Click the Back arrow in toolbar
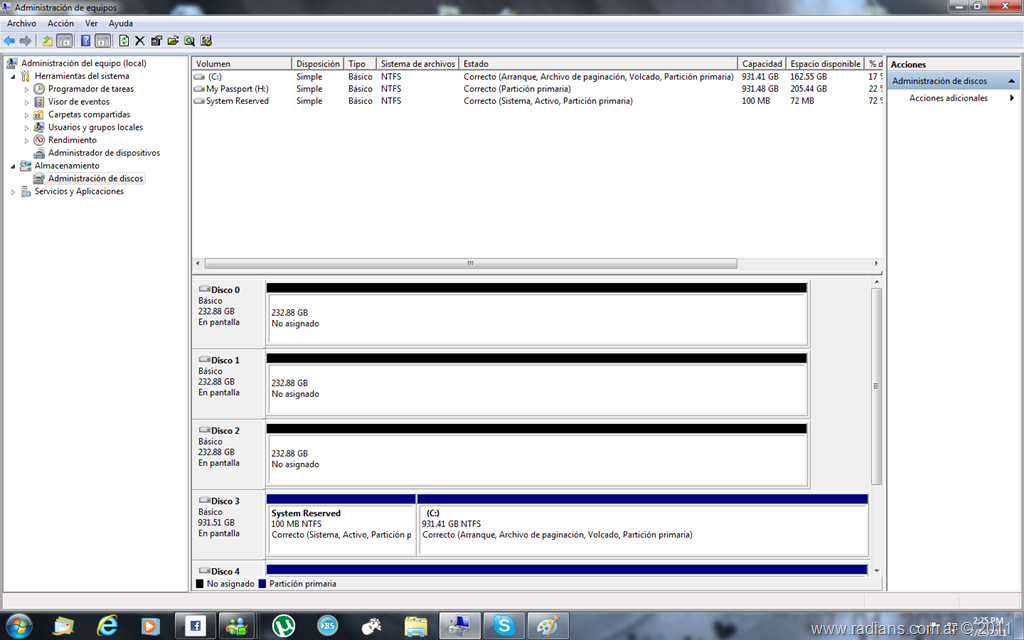 pos(9,41)
